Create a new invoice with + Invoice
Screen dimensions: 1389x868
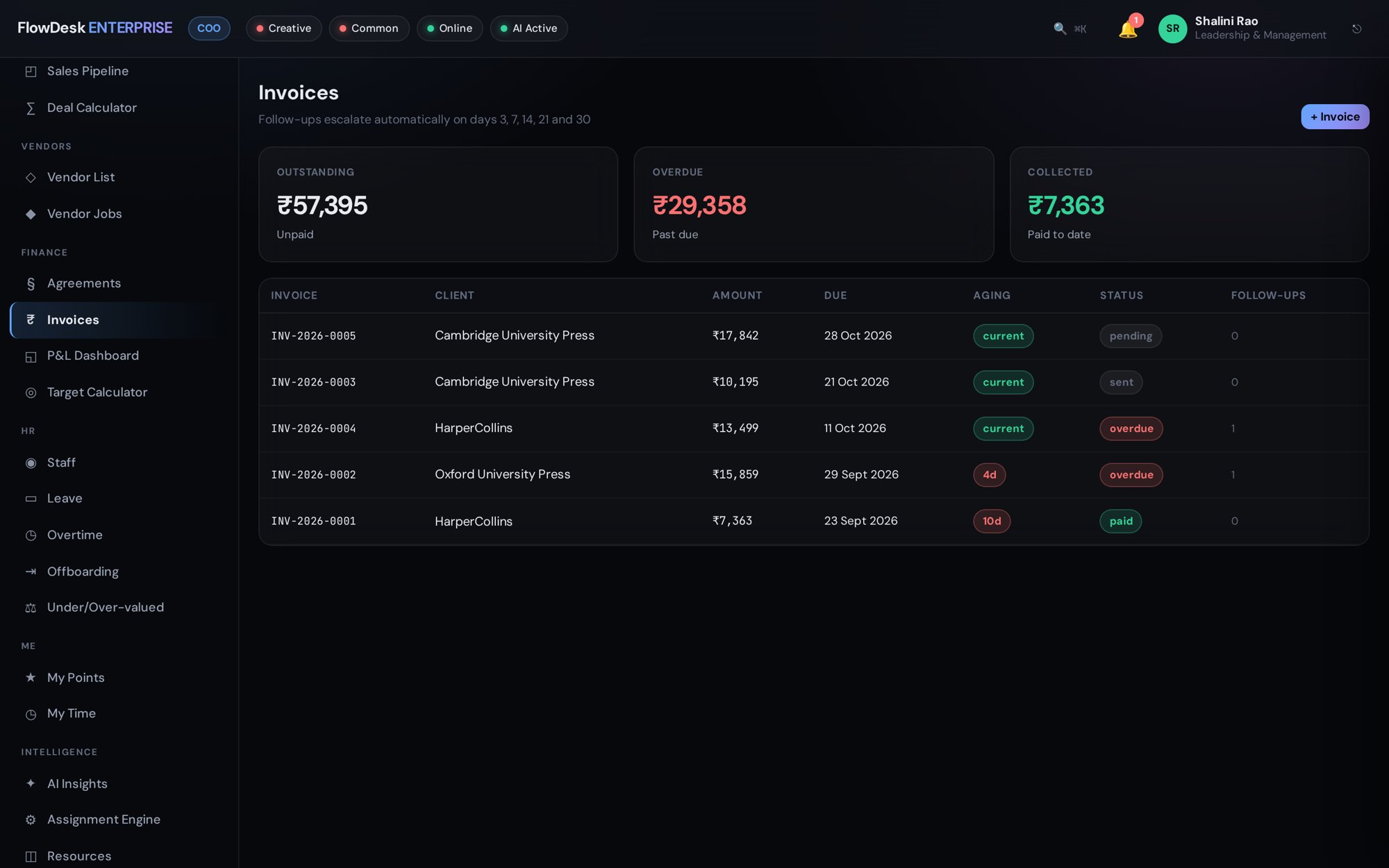(1335, 117)
